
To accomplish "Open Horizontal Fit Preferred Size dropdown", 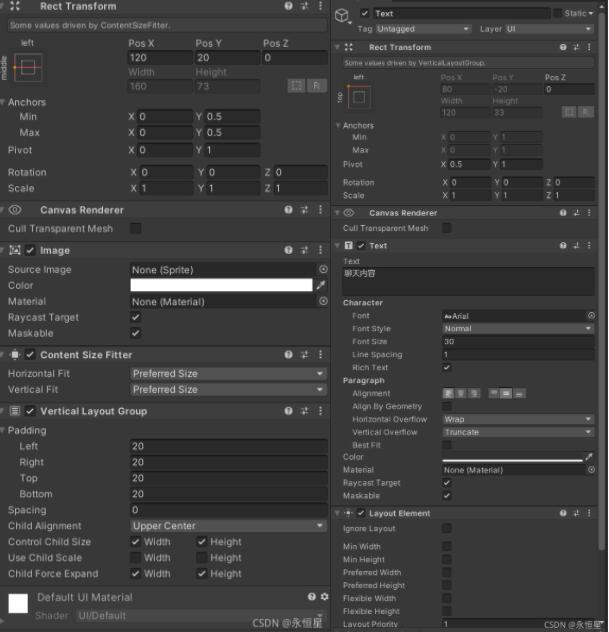I will [228, 374].
